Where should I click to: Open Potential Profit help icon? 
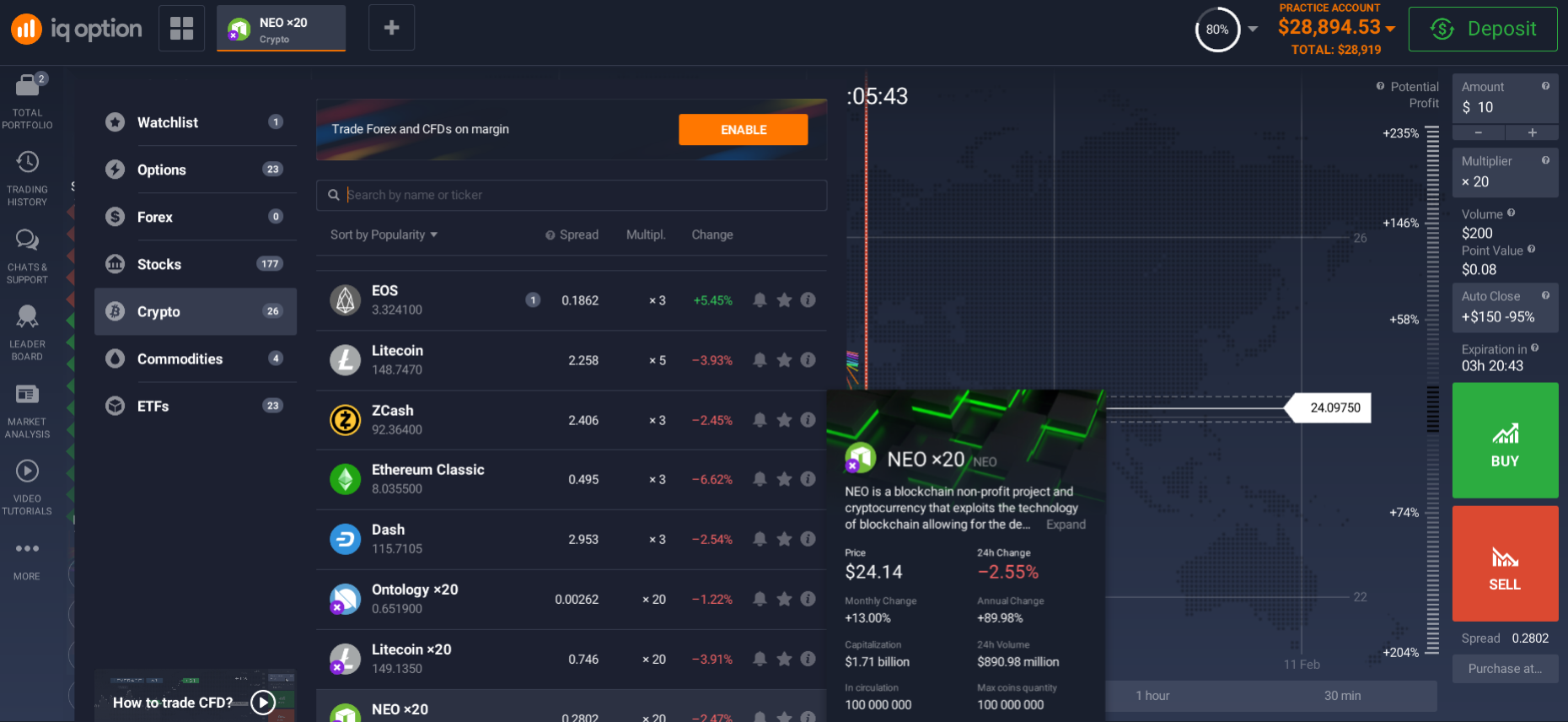[1380, 86]
